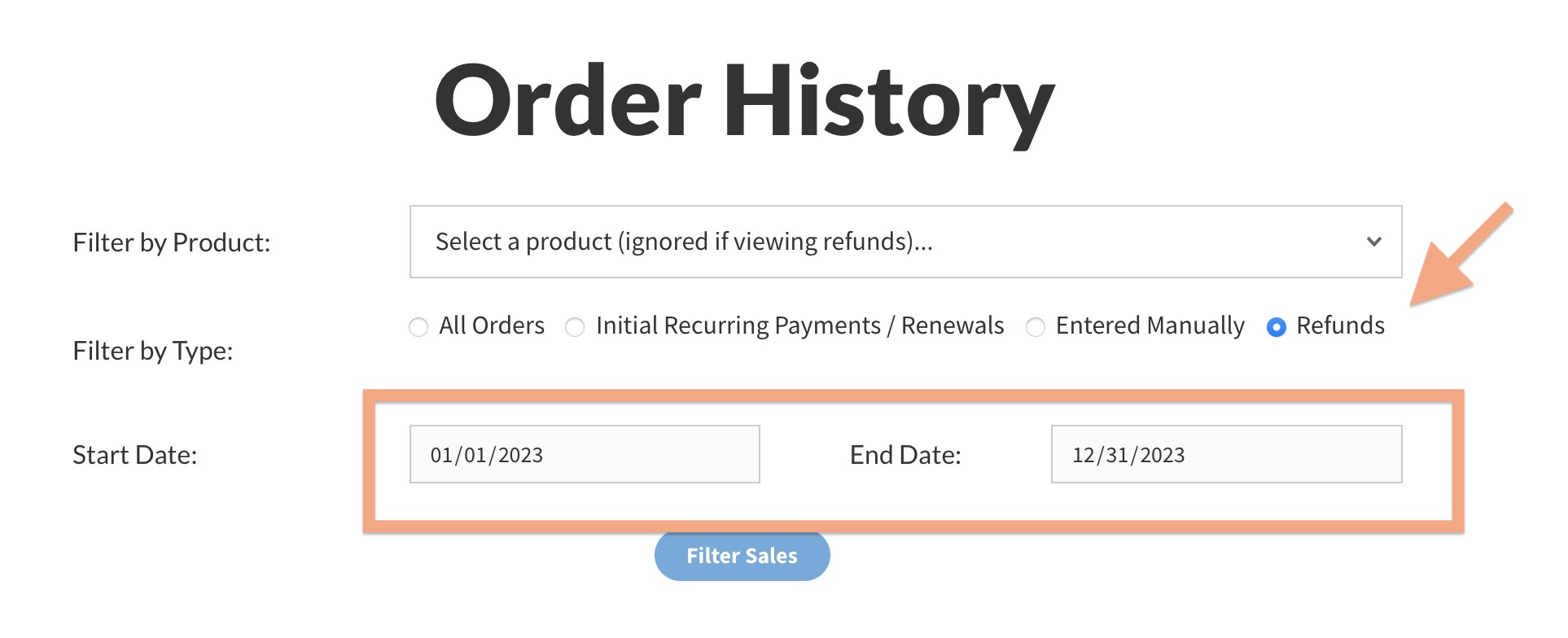Select the Entered Manually radio circle
1568x638 pixels.
1036,327
